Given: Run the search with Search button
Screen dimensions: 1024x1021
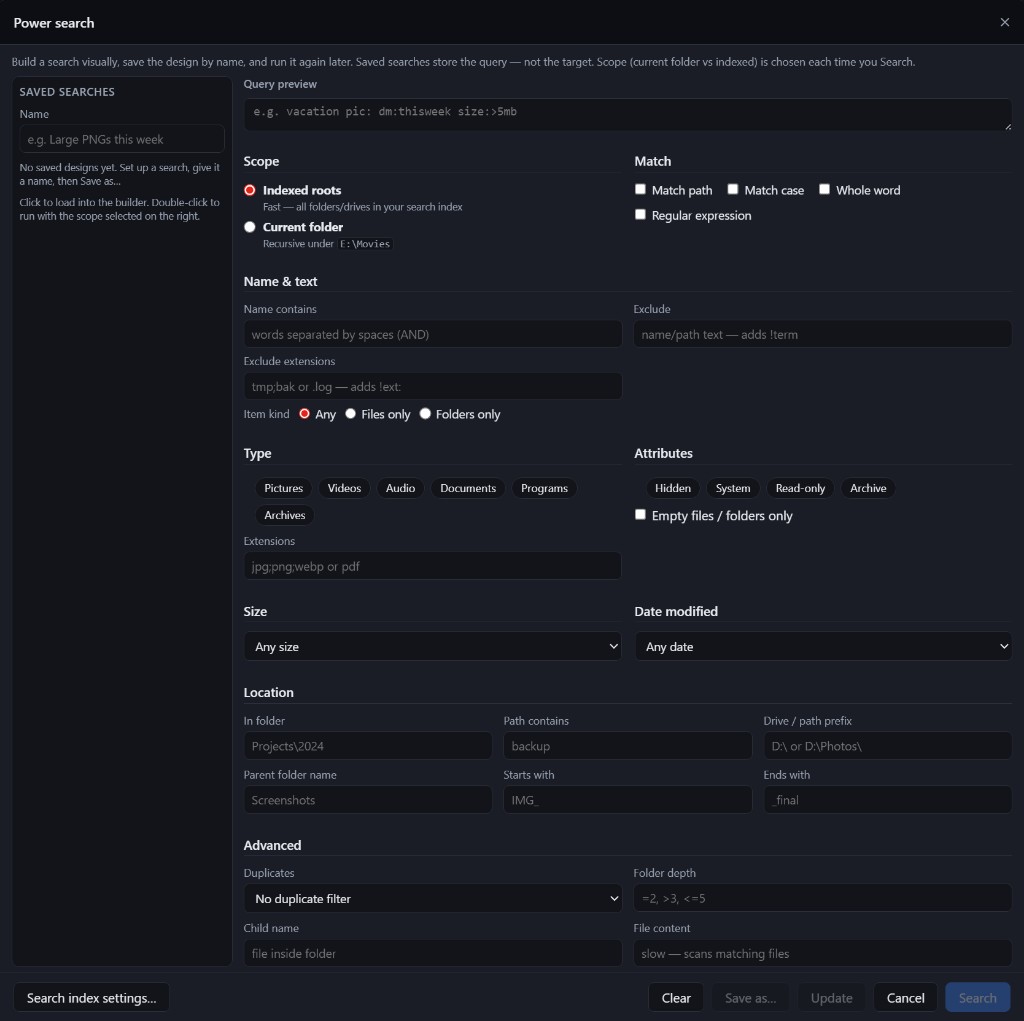Looking at the screenshot, I should click(977, 997).
